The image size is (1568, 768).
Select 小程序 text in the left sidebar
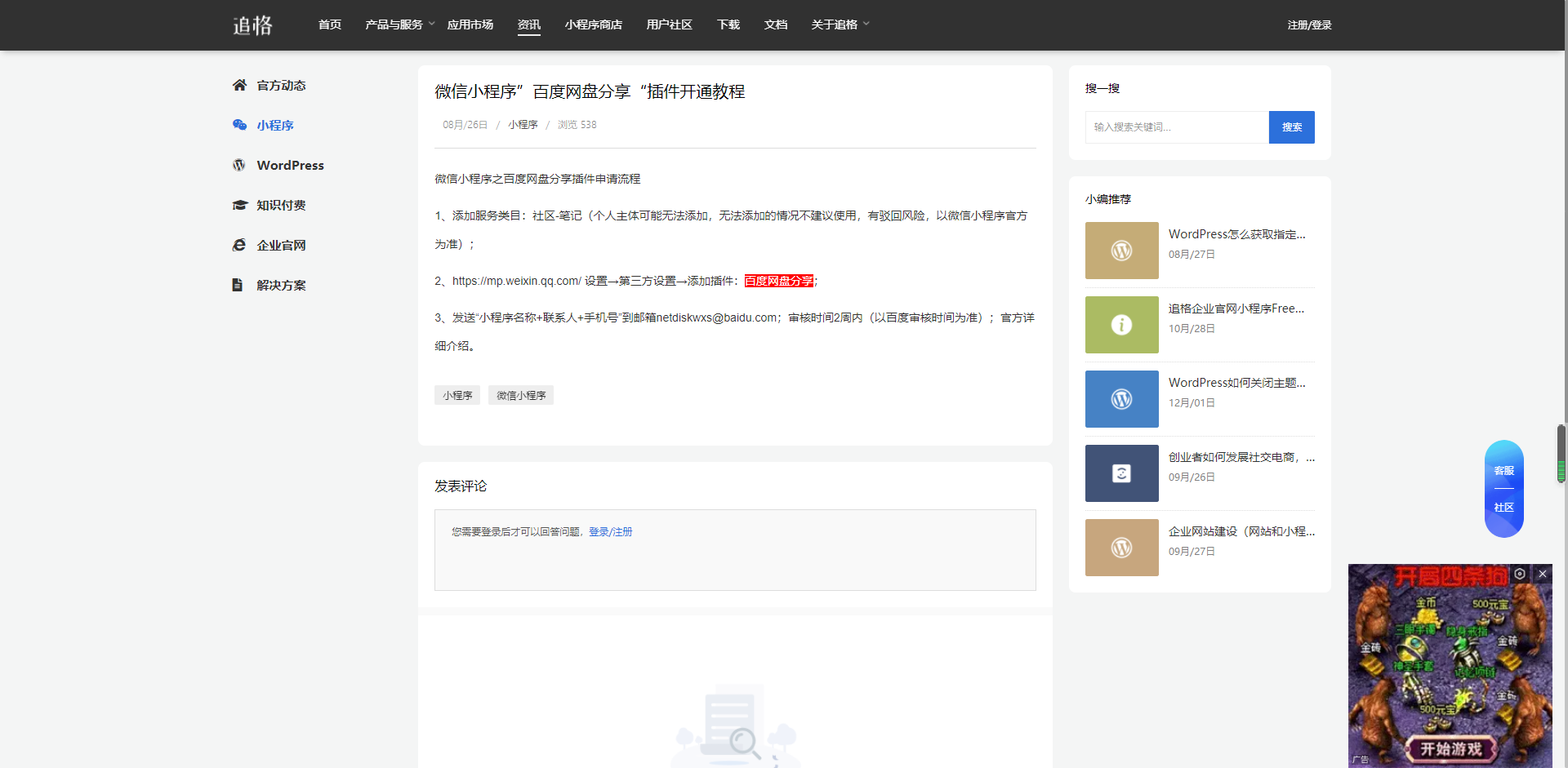pos(275,126)
